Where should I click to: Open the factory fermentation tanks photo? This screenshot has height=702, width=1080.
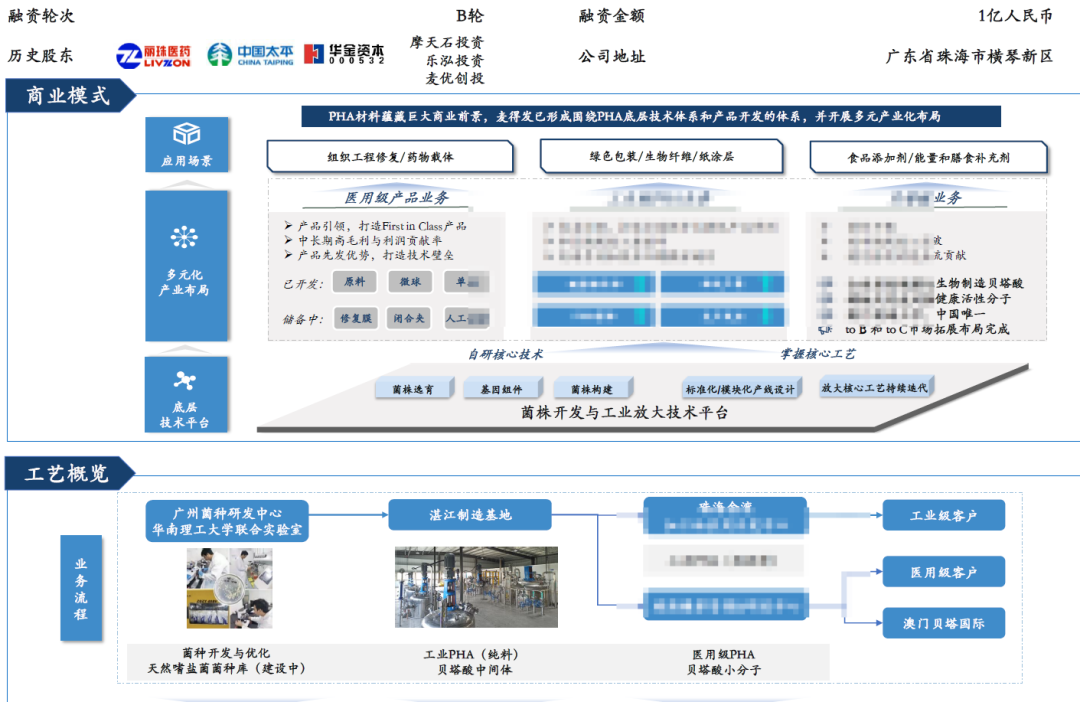(x=468, y=588)
